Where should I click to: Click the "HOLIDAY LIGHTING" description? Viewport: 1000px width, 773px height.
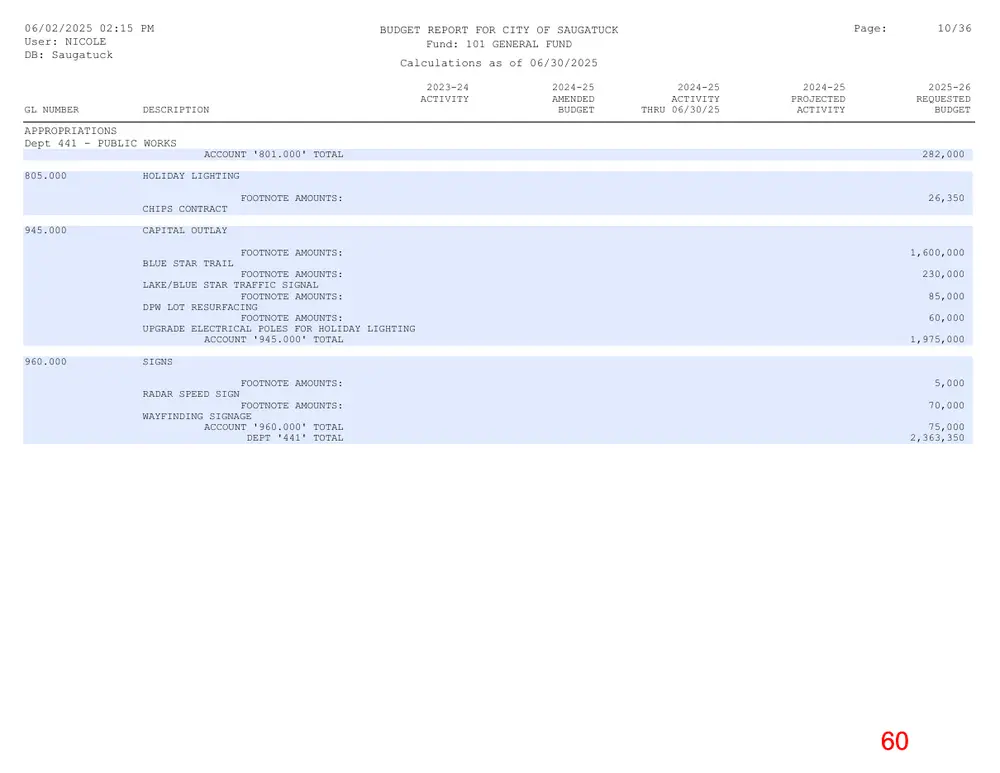[191, 177]
